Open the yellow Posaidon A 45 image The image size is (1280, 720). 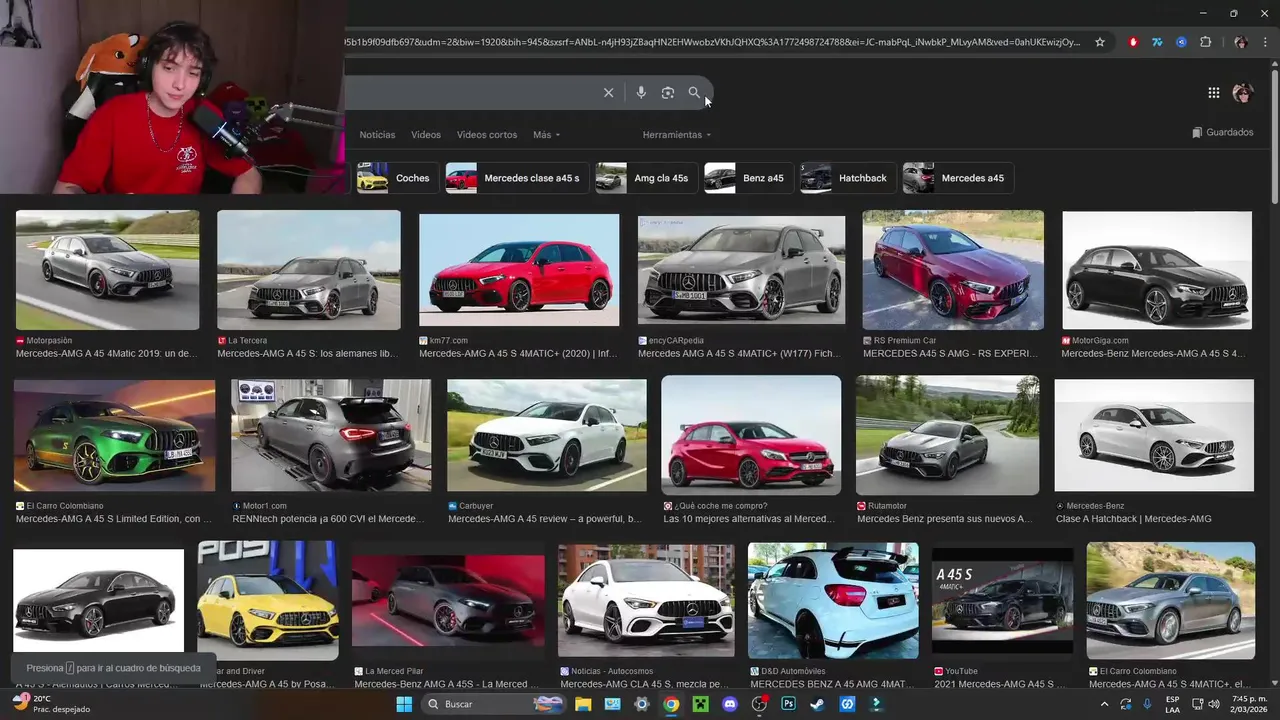[x=268, y=600]
